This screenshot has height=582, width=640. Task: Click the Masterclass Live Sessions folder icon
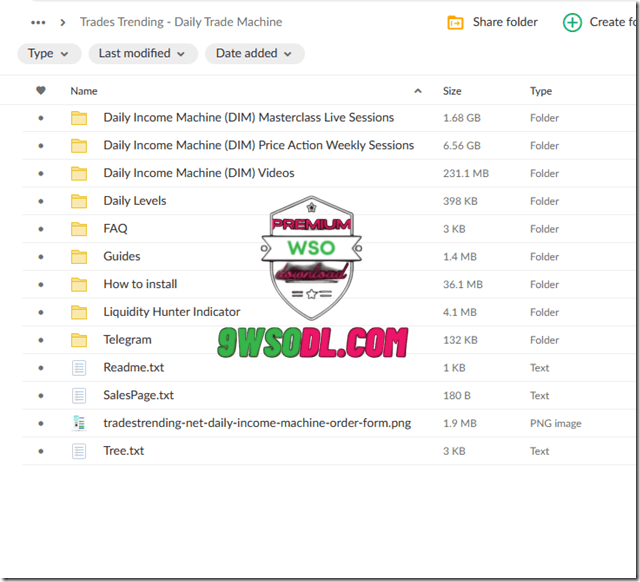click(x=79, y=118)
